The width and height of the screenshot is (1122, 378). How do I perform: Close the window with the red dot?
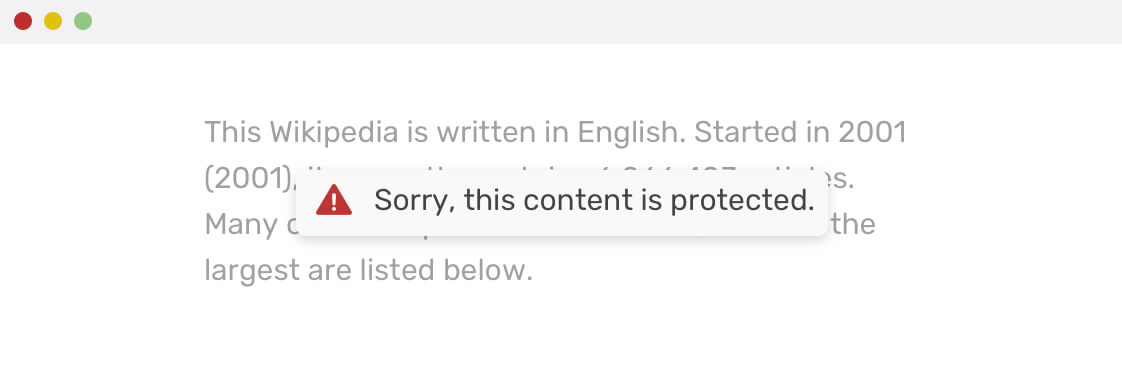[23, 21]
